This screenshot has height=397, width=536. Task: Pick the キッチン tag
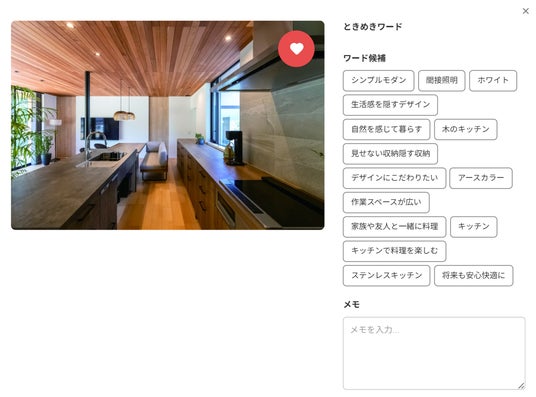click(473, 226)
